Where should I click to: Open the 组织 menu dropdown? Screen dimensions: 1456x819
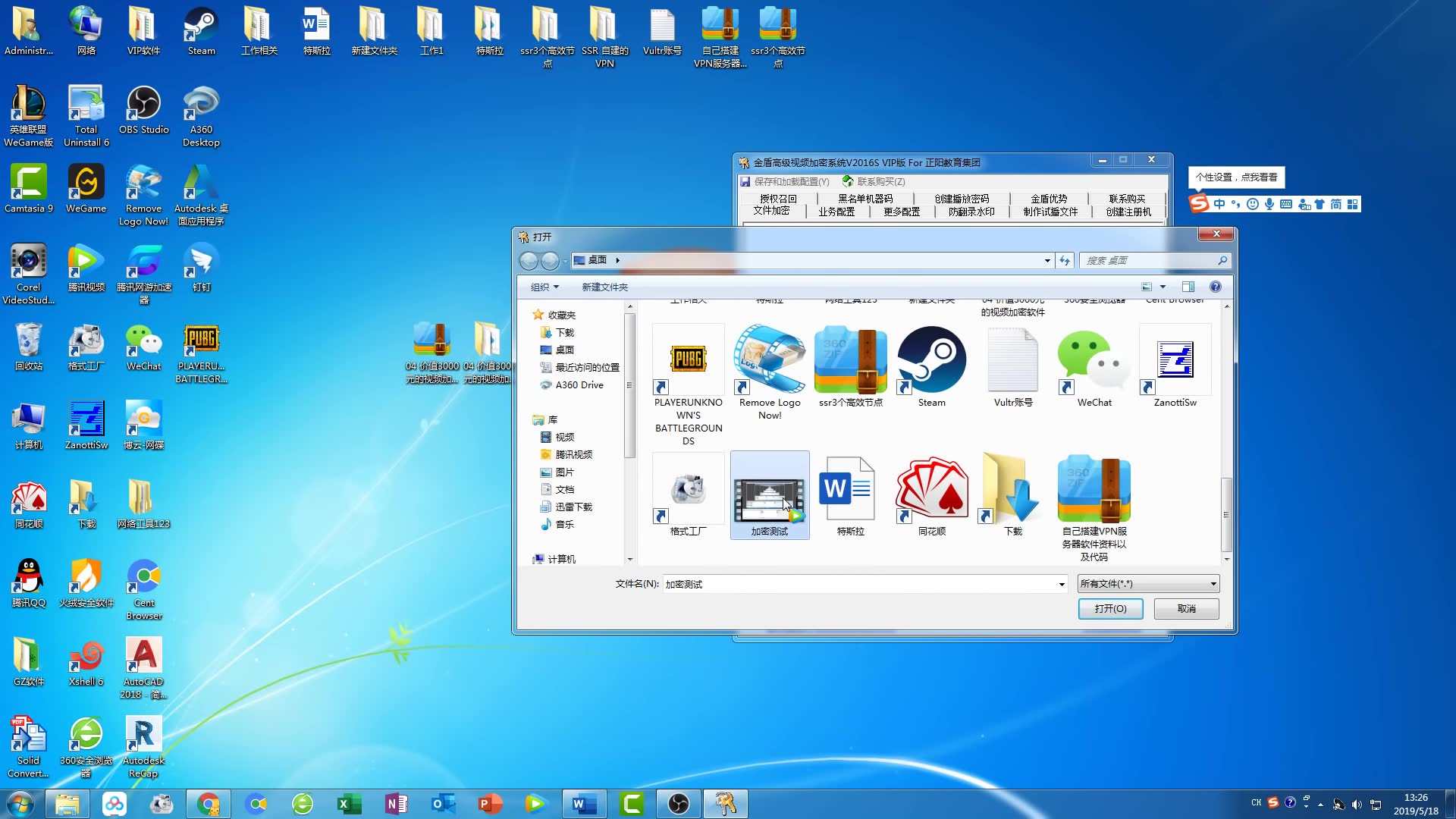[x=544, y=287]
